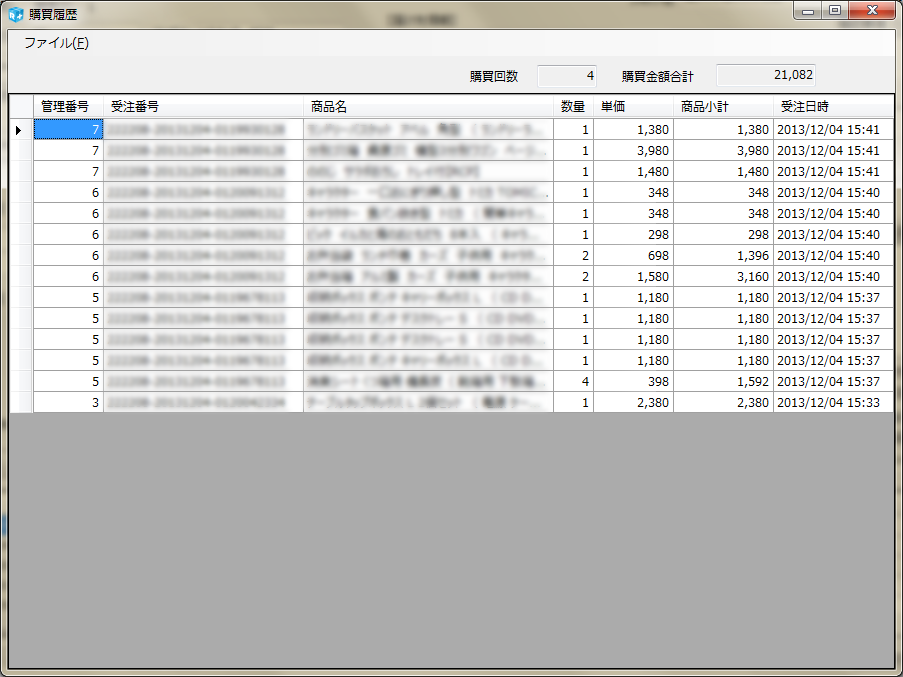Click the 単価 column header

pyautogui.click(x=633, y=107)
